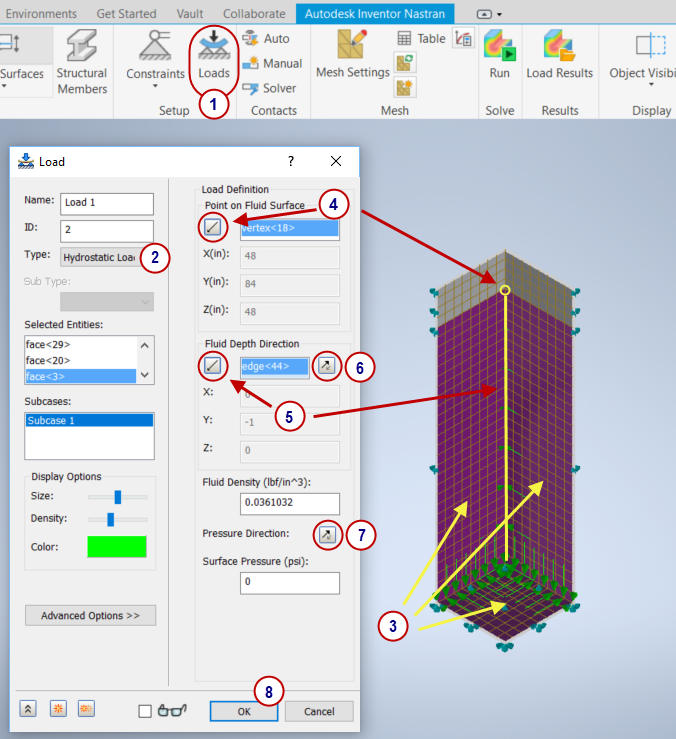Switch to the Vault tab
Screen dimensions: 676x739
tap(190, 14)
